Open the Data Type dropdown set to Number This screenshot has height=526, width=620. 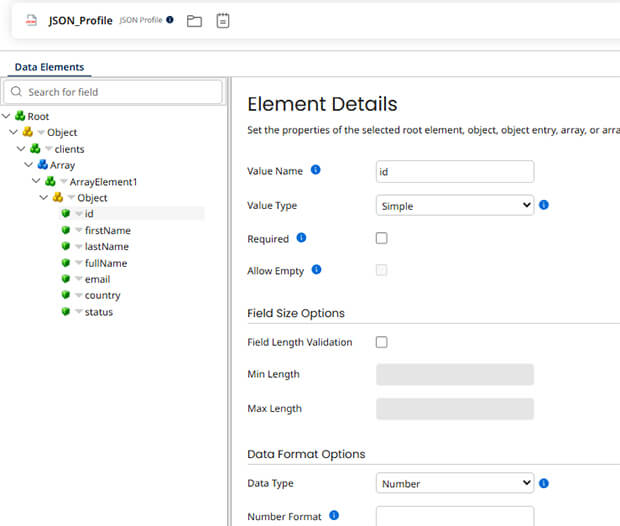(455, 483)
